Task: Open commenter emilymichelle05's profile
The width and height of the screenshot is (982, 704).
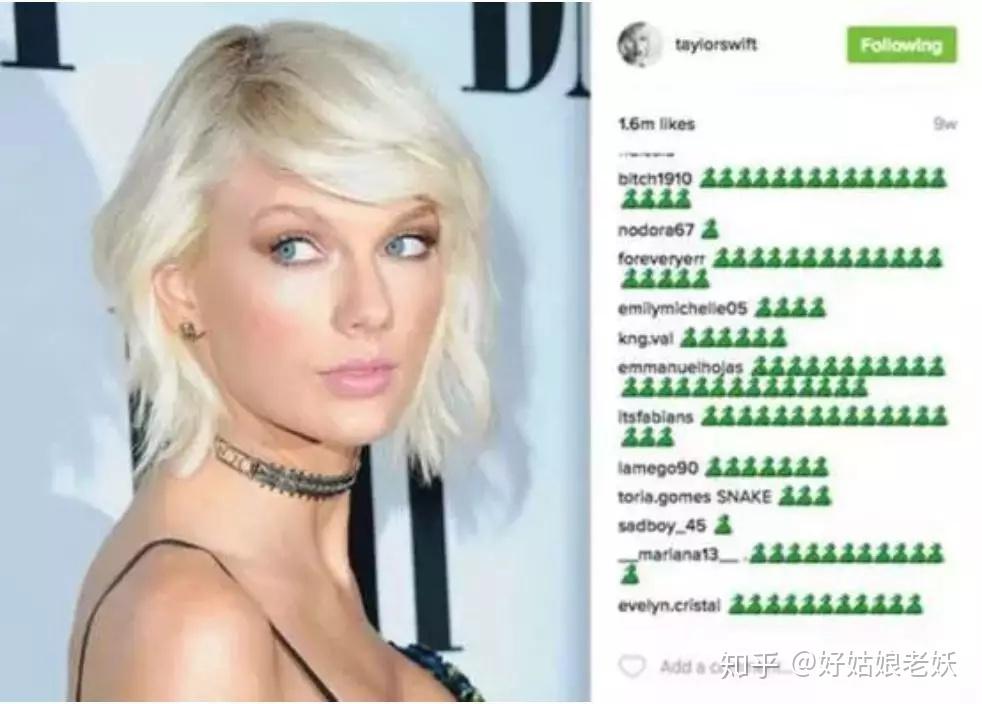Action: [x=682, y=309]
